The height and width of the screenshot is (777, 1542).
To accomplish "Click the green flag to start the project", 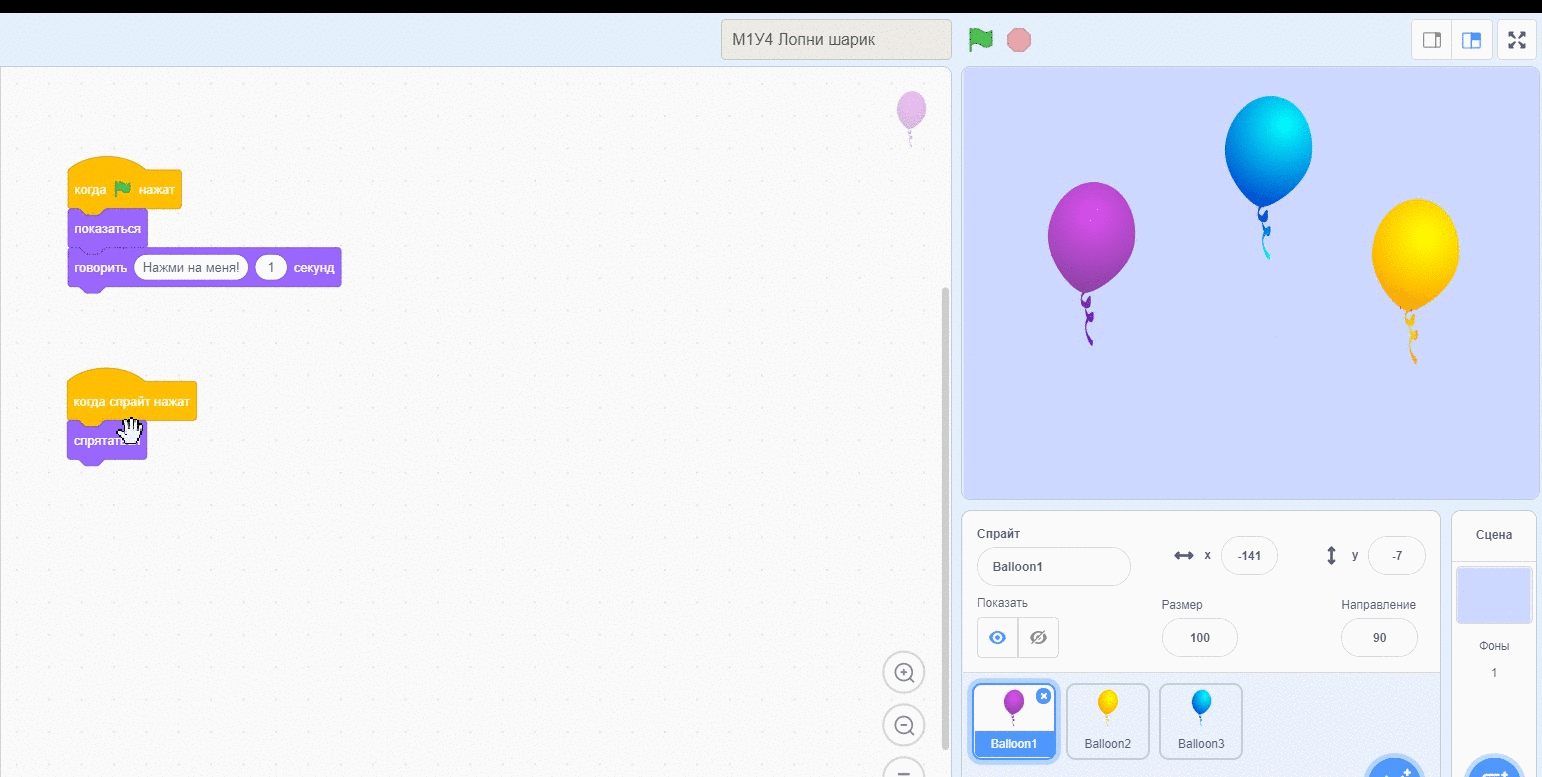I will pos(980,40).
